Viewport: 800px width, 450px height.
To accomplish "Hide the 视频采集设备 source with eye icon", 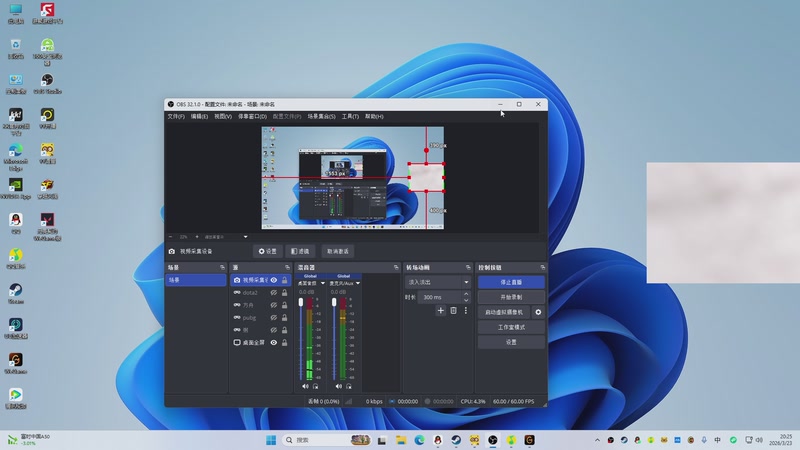I will point(274,280).
